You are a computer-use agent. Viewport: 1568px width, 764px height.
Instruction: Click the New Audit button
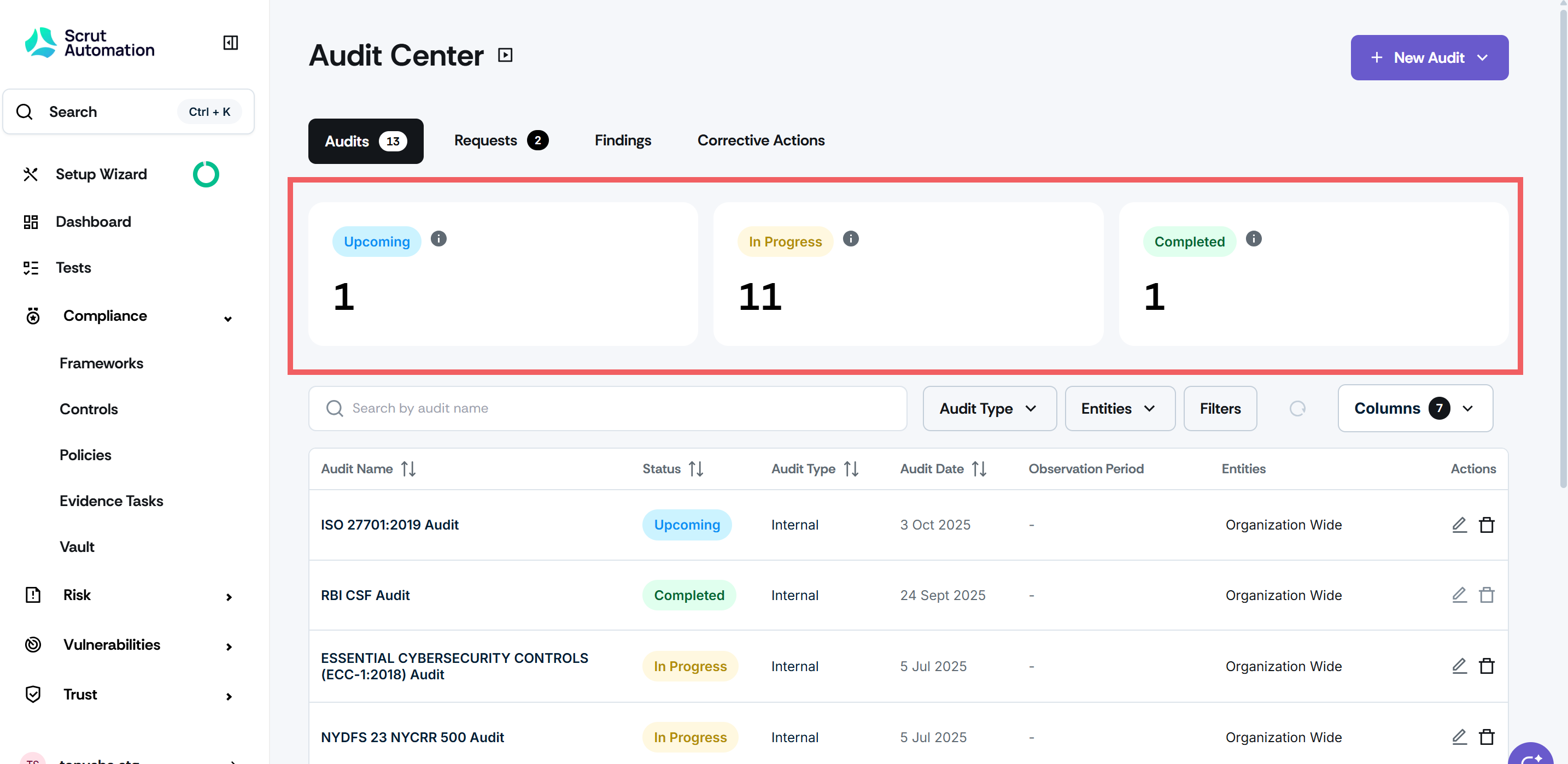1428,58
